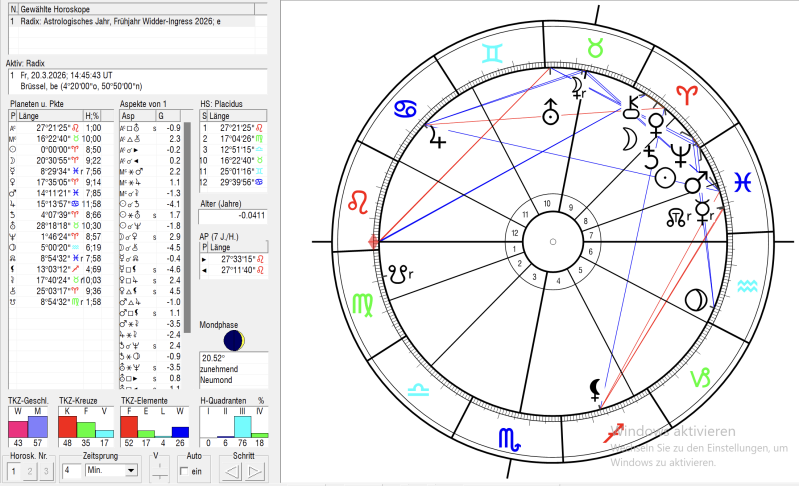Select the Mars glyph in the chart
Screen dimensions: 799x486
(696, 183)
